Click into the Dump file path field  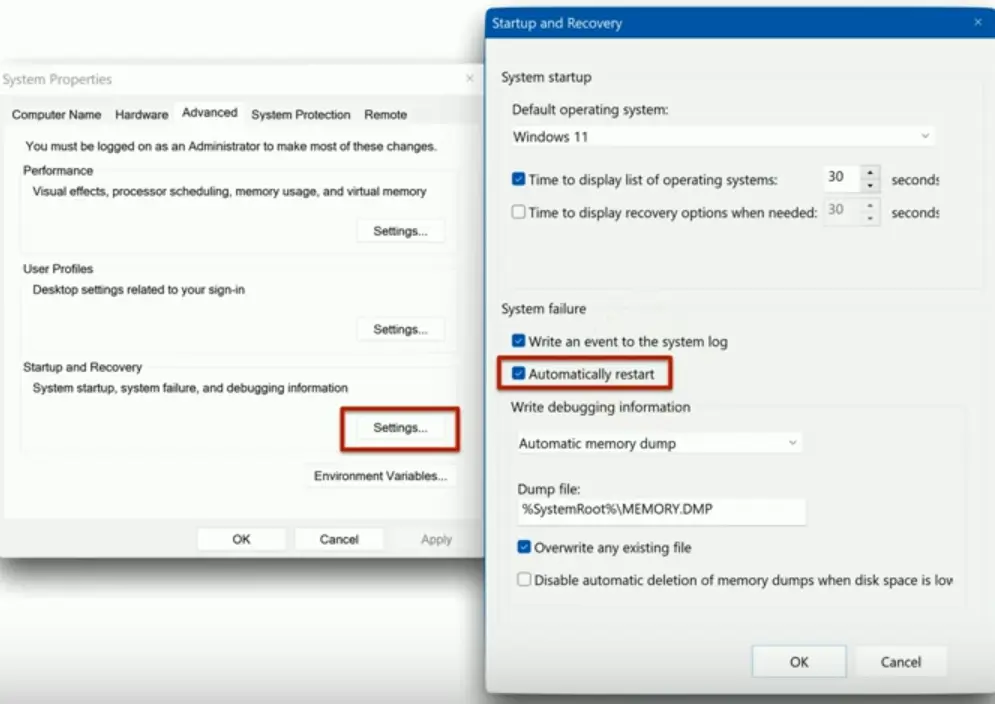coord(661,510)
